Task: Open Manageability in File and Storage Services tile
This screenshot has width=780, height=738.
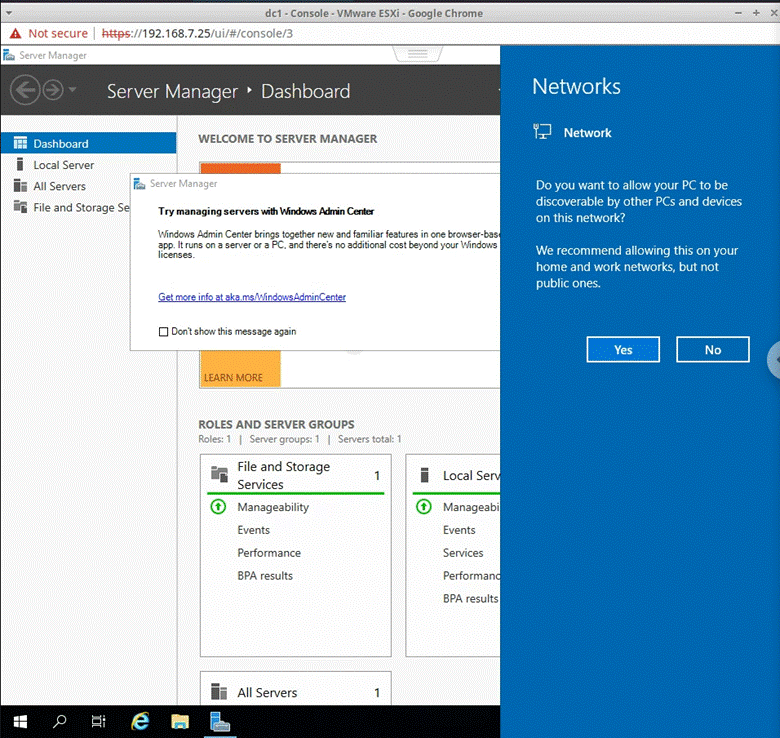Action: [273, 507]
